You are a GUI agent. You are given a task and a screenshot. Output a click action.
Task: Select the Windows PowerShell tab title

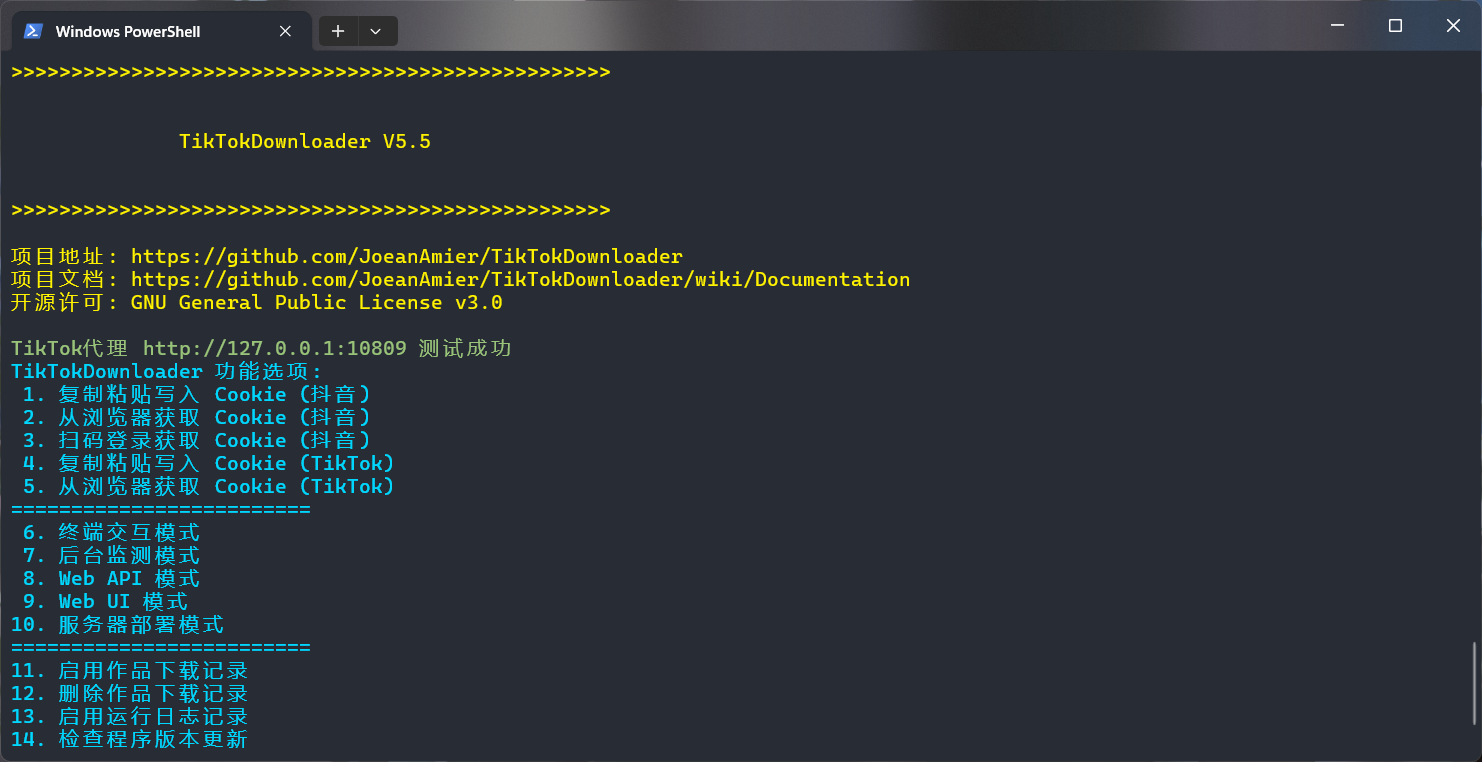coord(128,32)
